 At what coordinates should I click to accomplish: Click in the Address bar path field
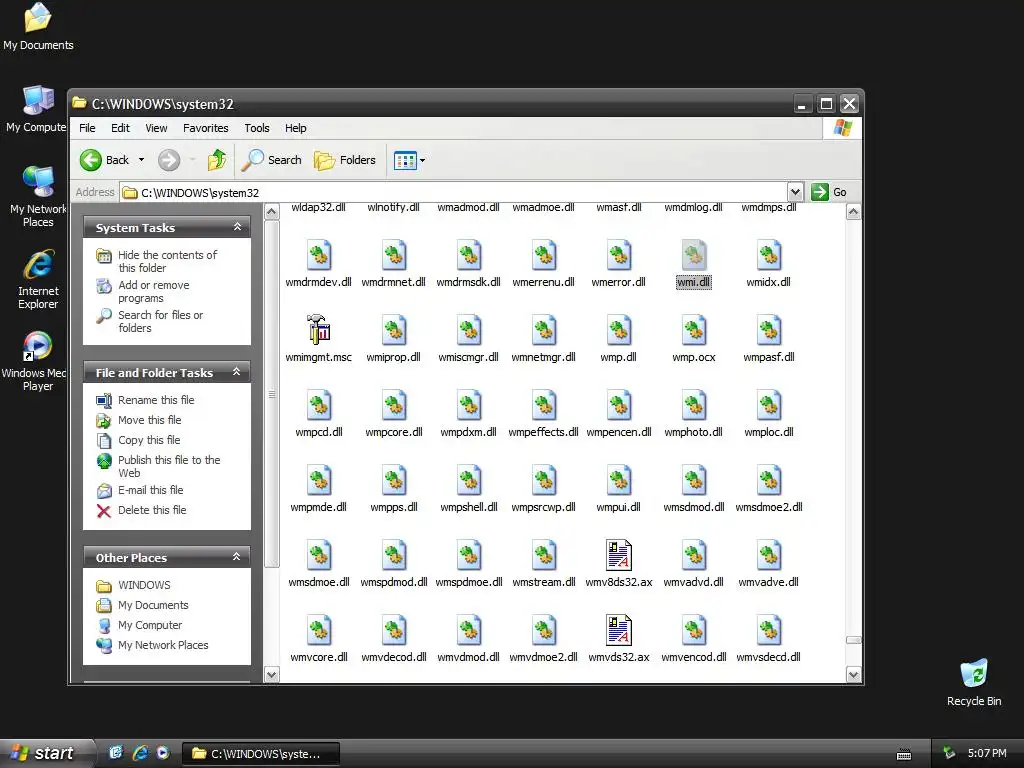(x=453, y=193)
